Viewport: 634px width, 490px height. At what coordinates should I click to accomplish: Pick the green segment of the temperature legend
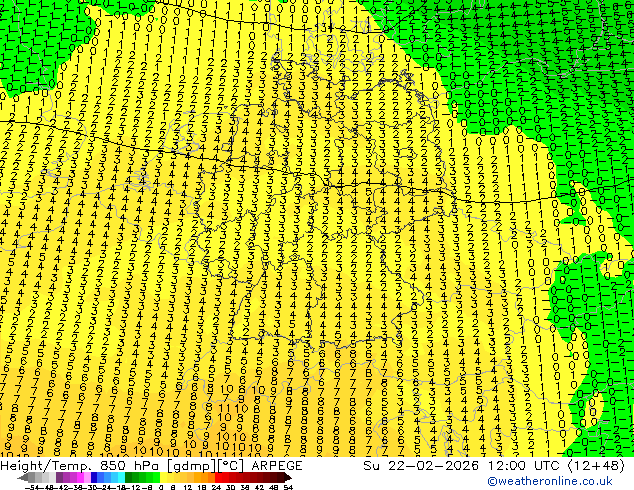[142, 477]
